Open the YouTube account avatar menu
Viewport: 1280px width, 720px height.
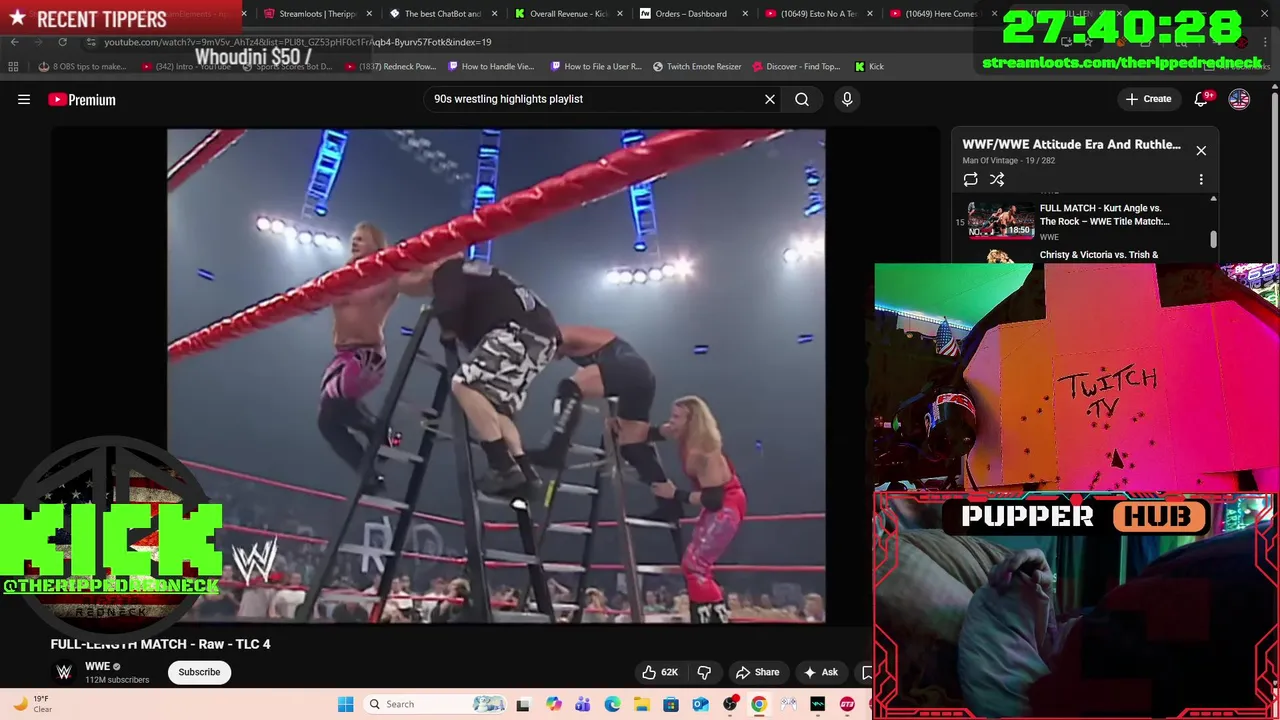[x=1239, y=99]
